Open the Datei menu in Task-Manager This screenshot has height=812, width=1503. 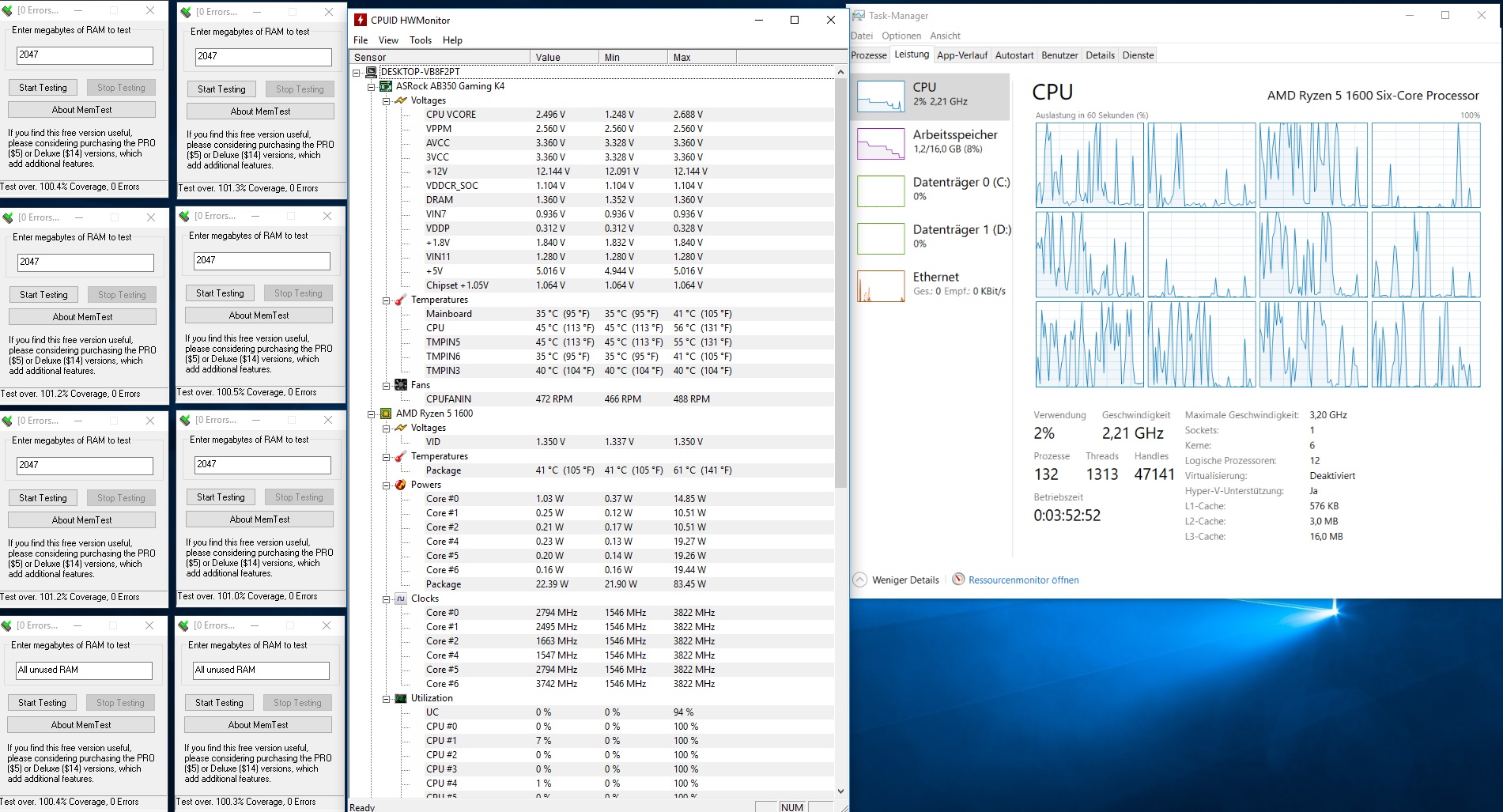(x=862, y=36)
